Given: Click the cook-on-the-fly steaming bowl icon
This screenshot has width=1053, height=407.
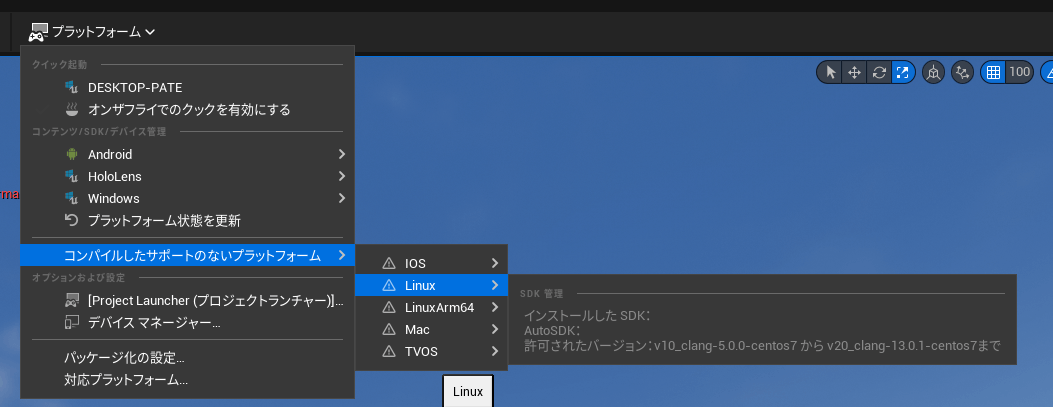Looking at the screenshot, I should coord(72,109).
